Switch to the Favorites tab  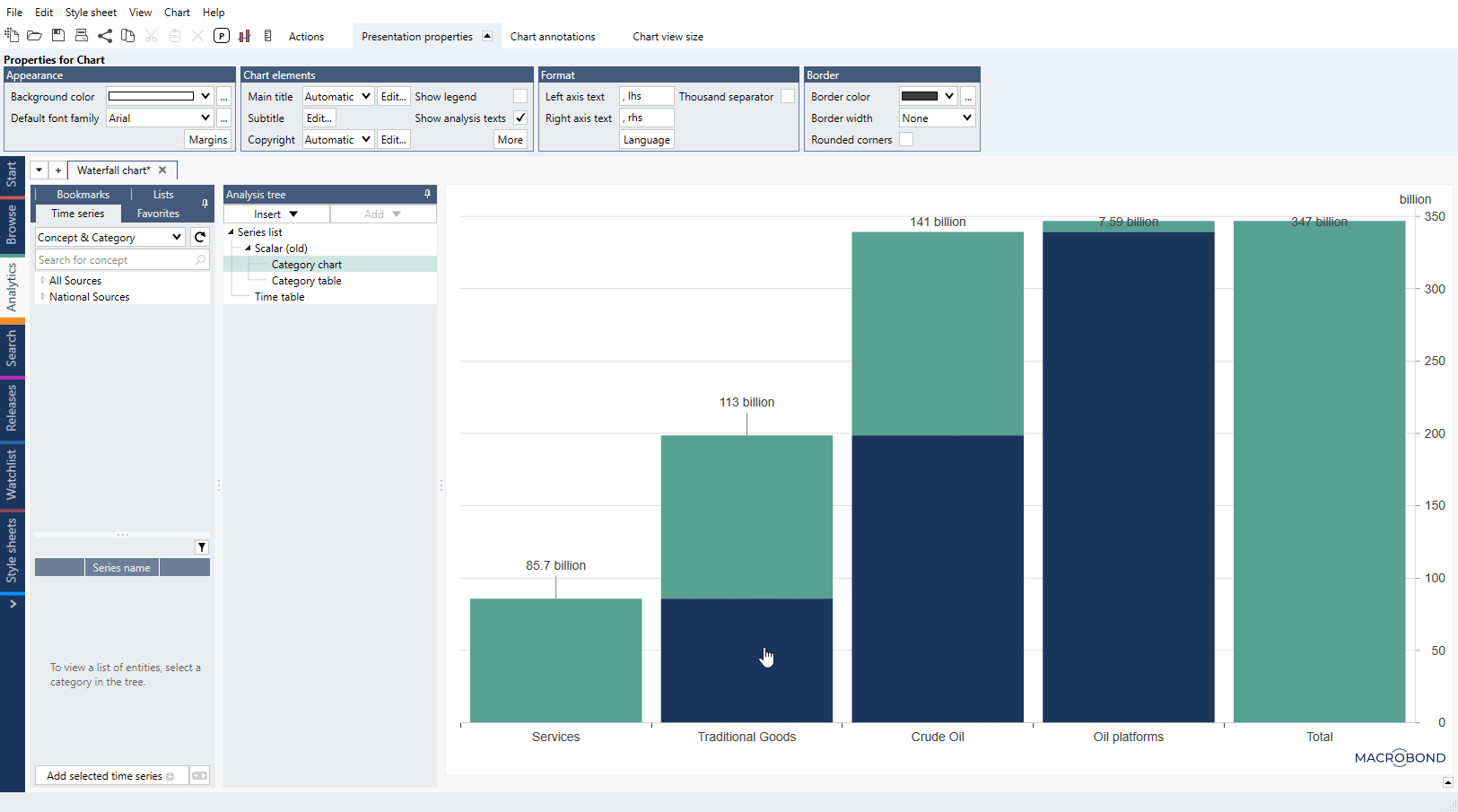pyautogui.click(x=158, y=214)
